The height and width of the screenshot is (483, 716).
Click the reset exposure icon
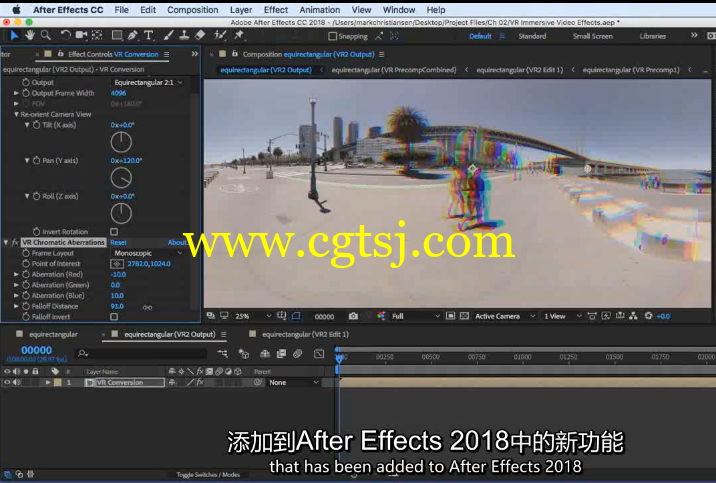coord(648,316)
